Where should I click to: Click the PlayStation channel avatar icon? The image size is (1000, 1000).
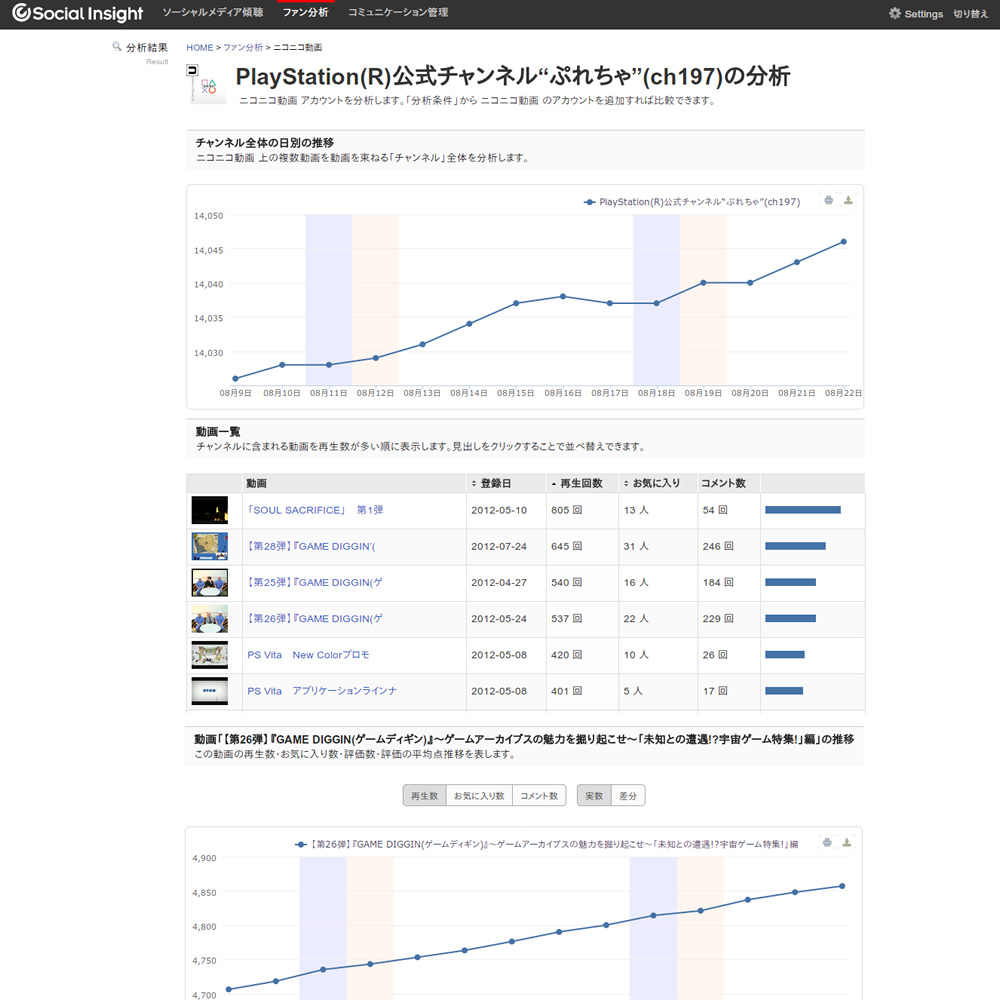pyautogui.click(x=206, y=84)
